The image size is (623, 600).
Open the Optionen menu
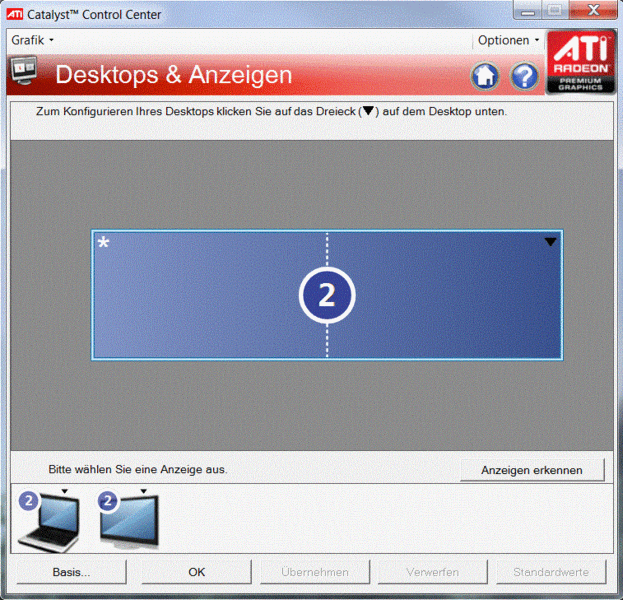[508, 40]
